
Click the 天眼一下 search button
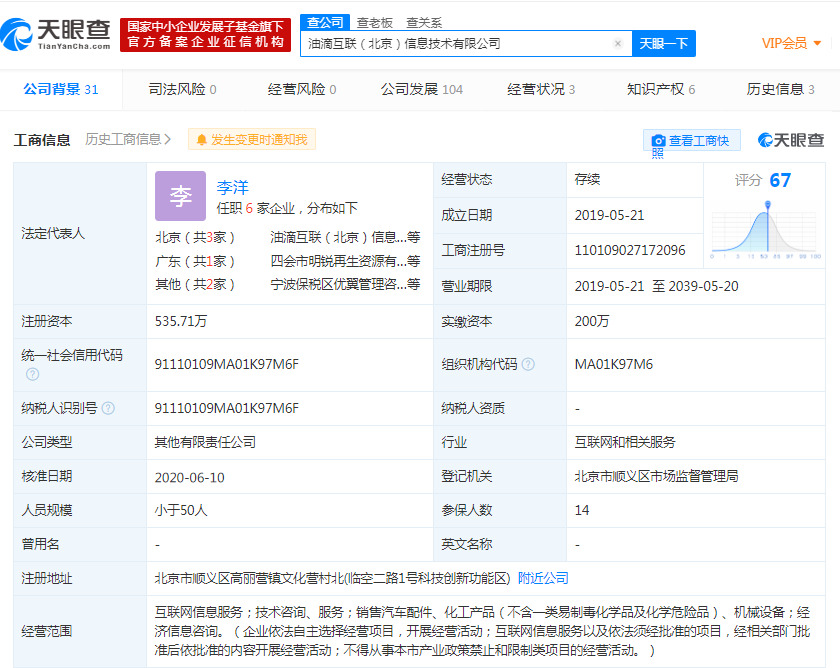[664, 43]
